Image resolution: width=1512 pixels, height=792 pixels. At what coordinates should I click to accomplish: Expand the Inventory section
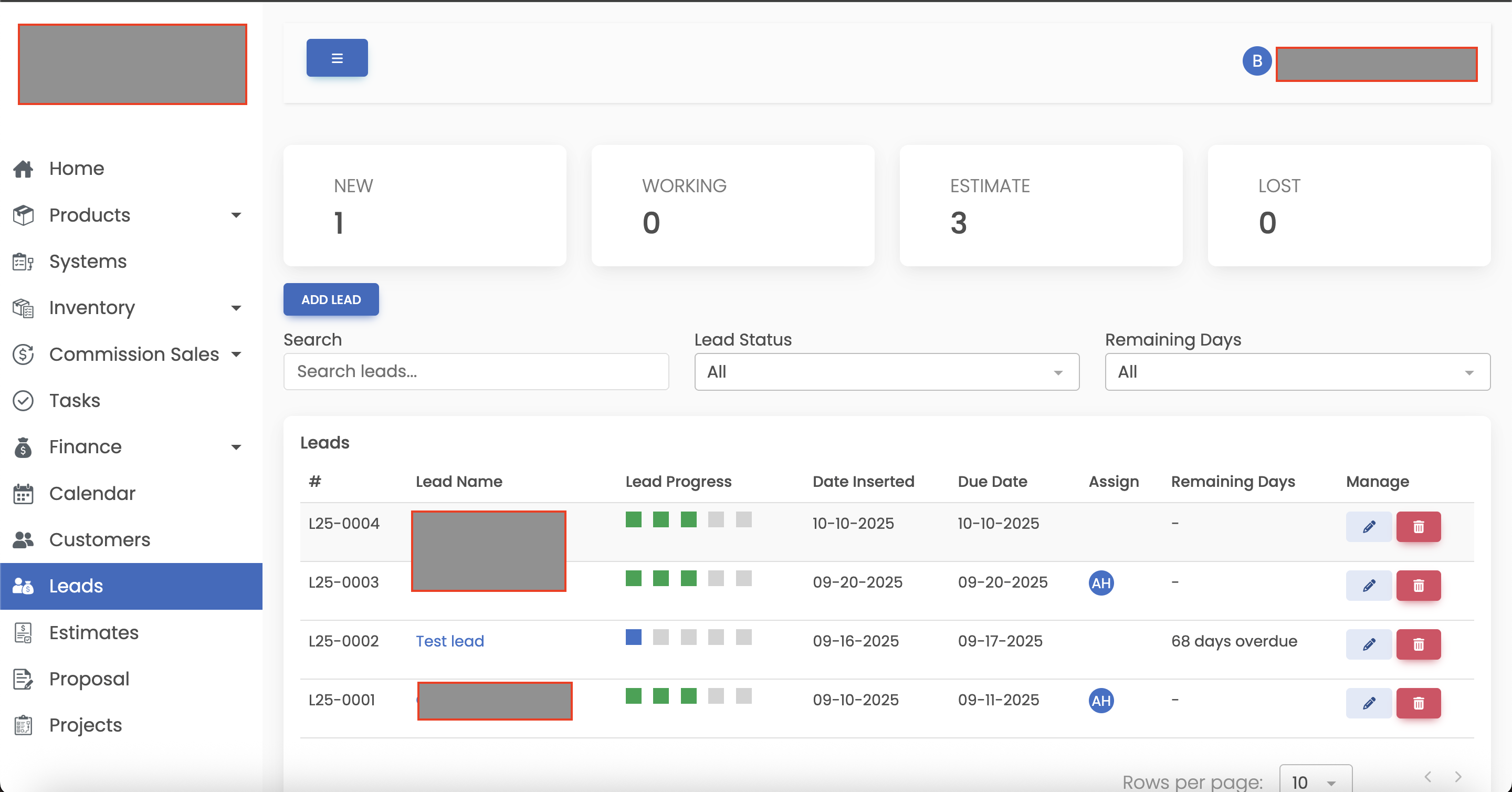click(237, 308)
